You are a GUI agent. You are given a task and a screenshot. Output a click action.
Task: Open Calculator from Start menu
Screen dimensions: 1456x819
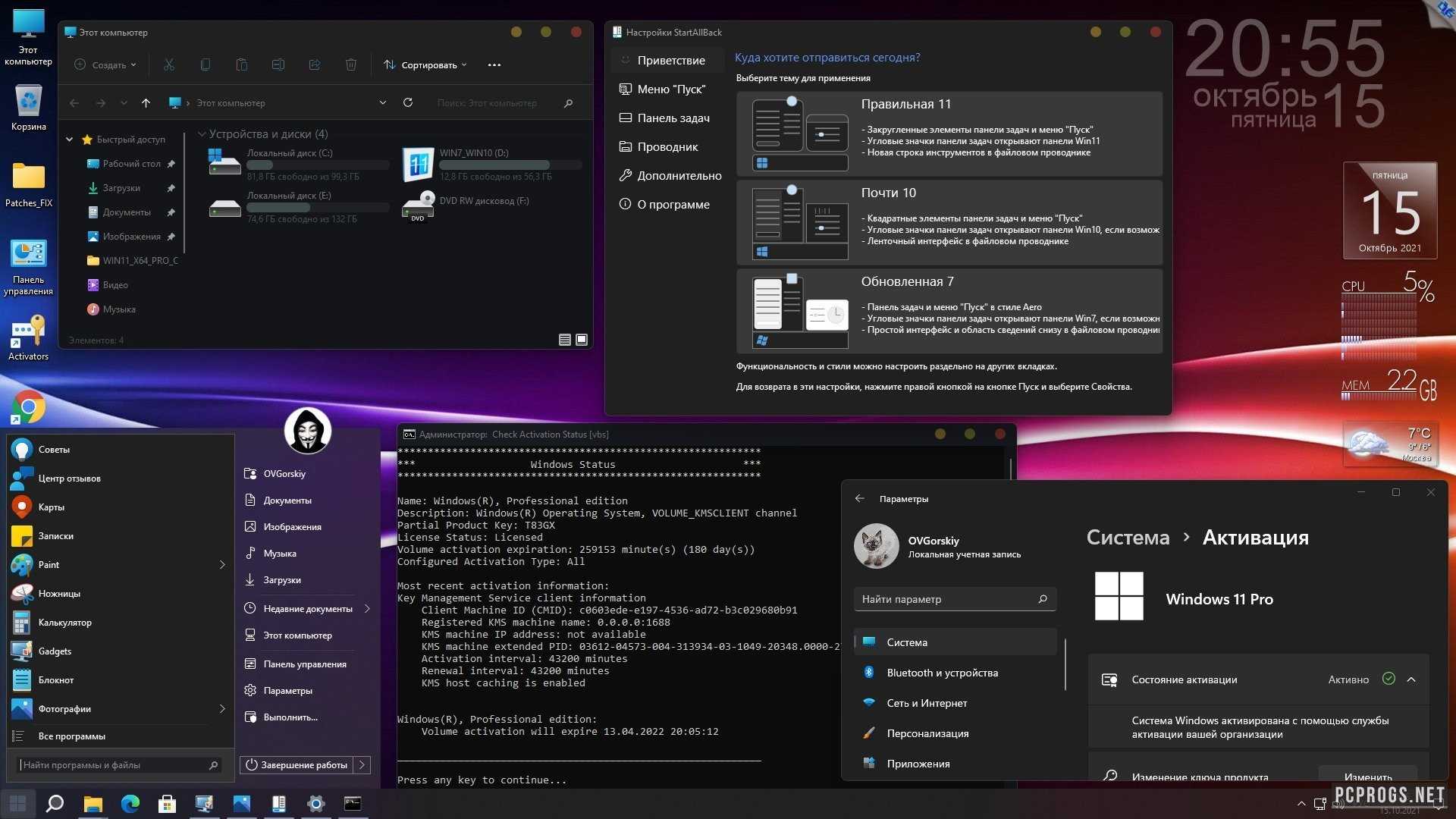(x=121, y=623)
